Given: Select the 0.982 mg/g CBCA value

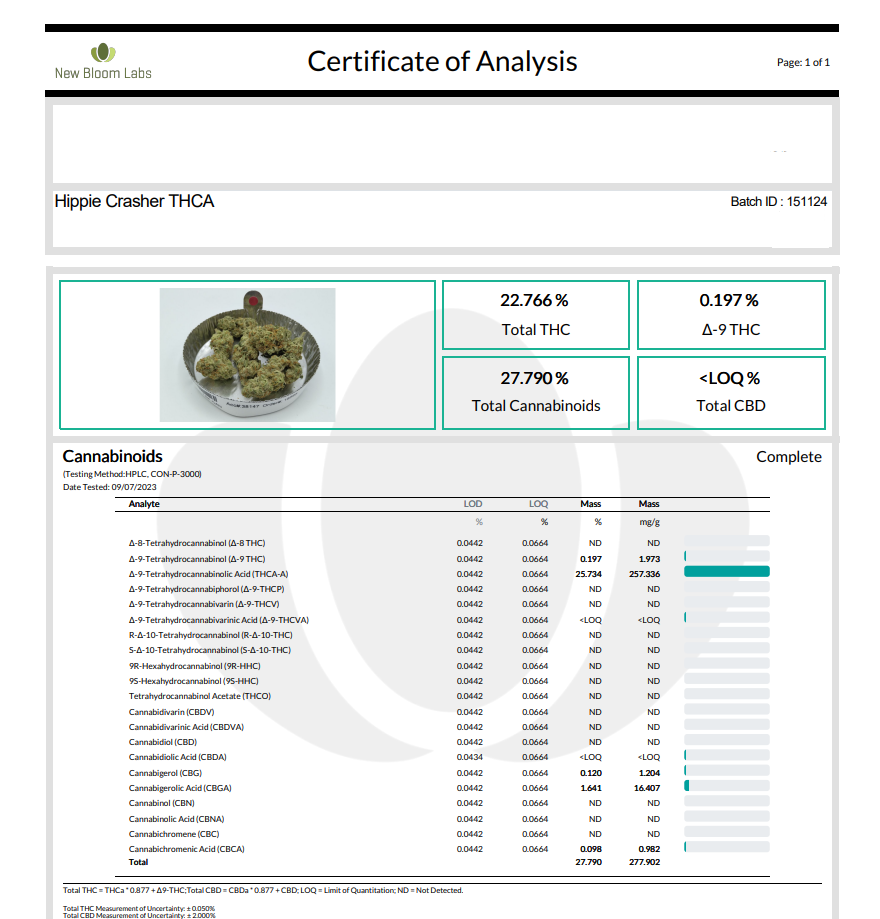Looking at the screenshot, I should [650, 849].
